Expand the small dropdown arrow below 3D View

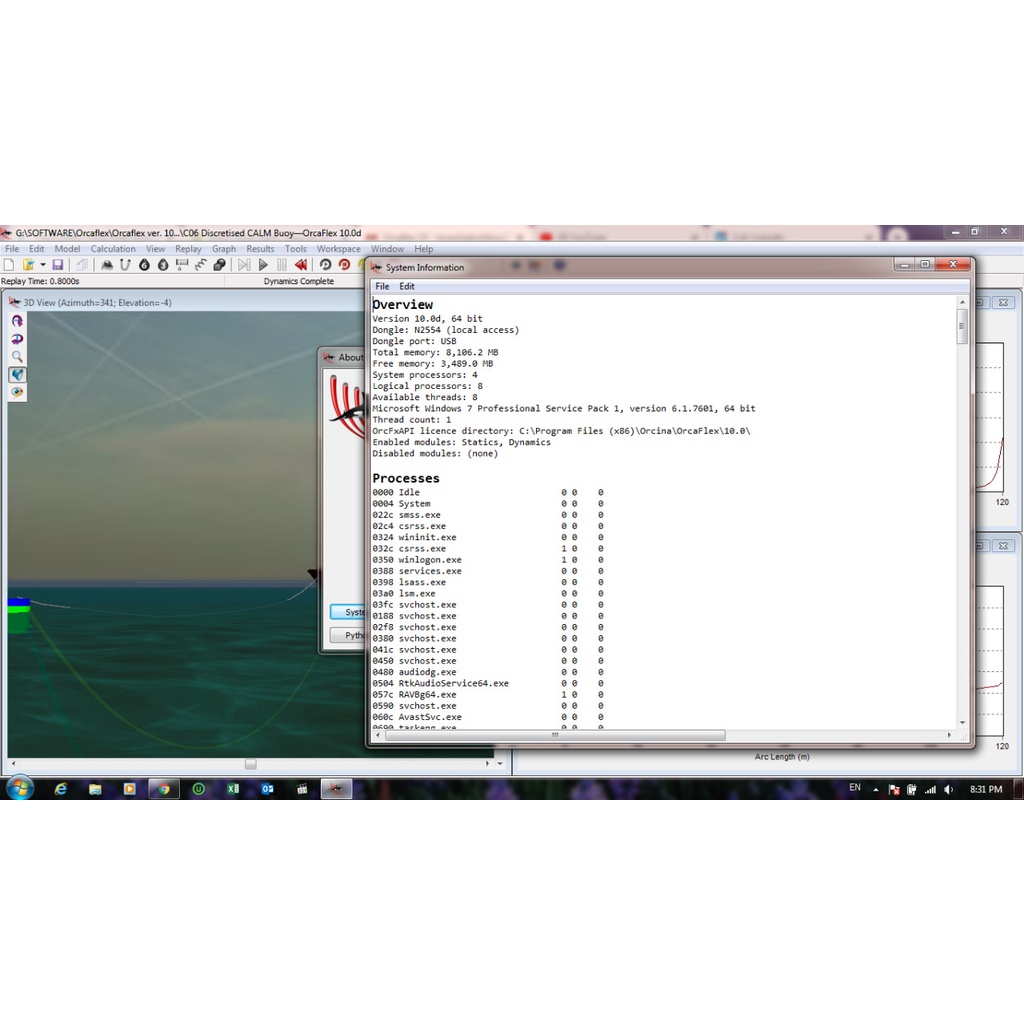500,763
